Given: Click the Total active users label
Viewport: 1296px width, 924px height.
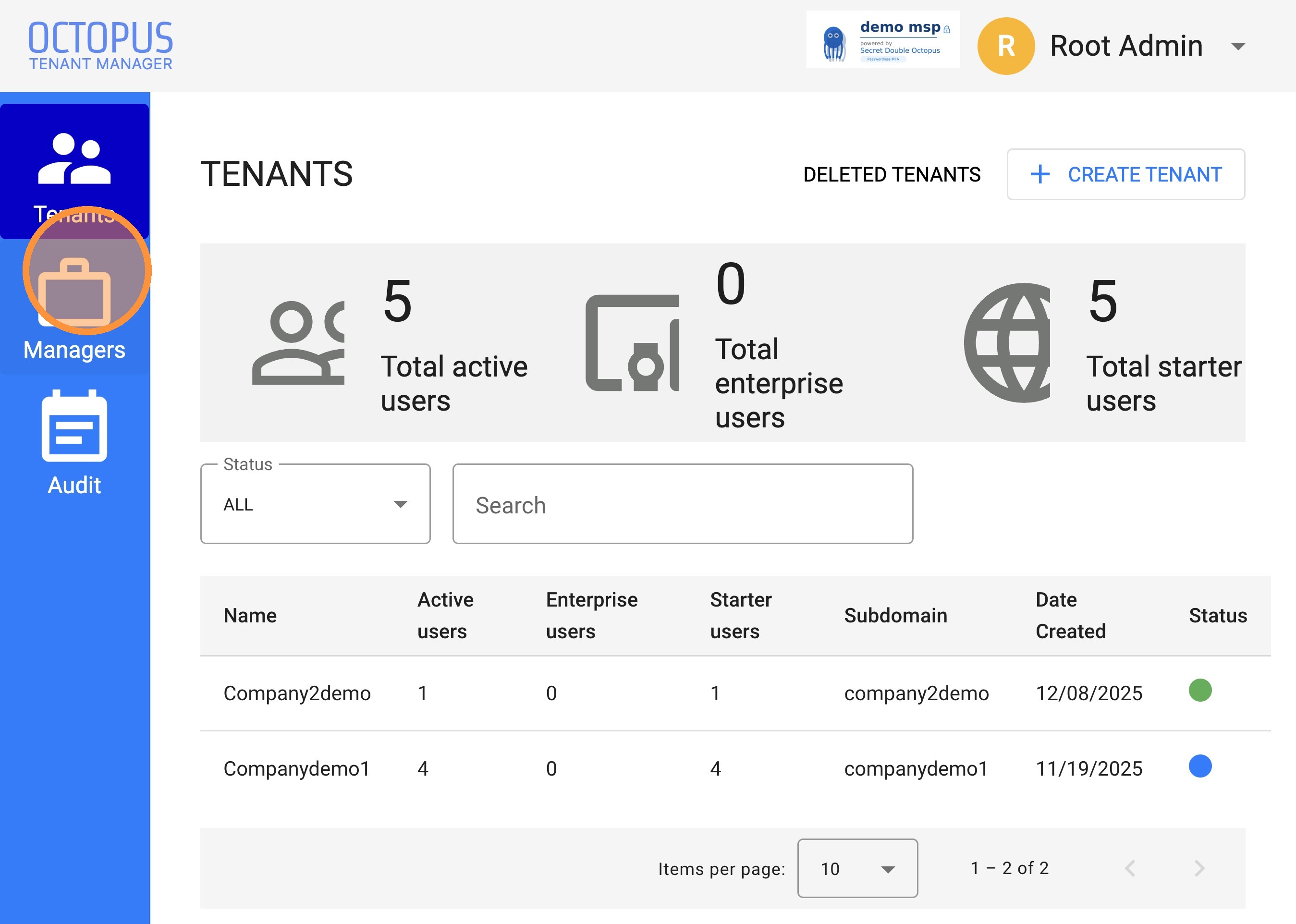Looking at the screenshot, I should (x=454, y=384).
